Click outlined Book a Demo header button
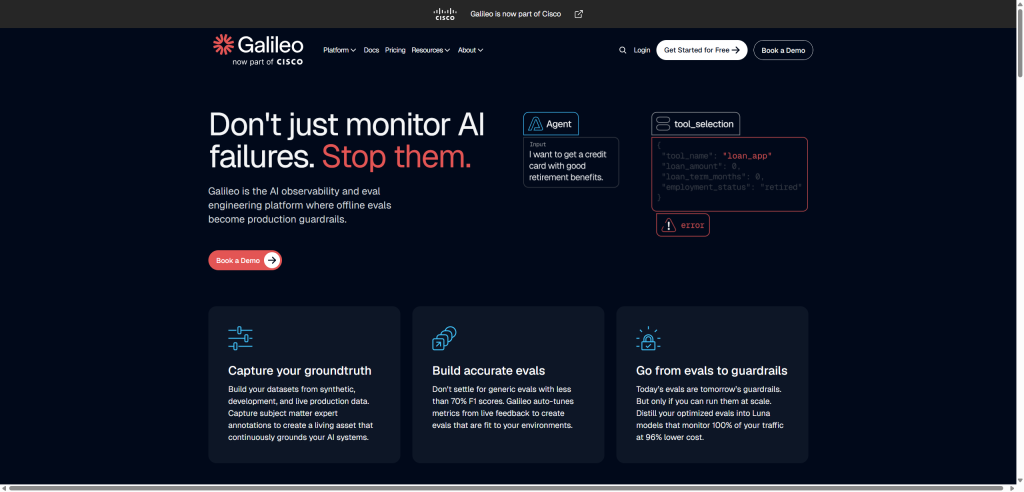The width and height of the screenshot is (1024, 492). pyautogui.click(x=783, y=50)
